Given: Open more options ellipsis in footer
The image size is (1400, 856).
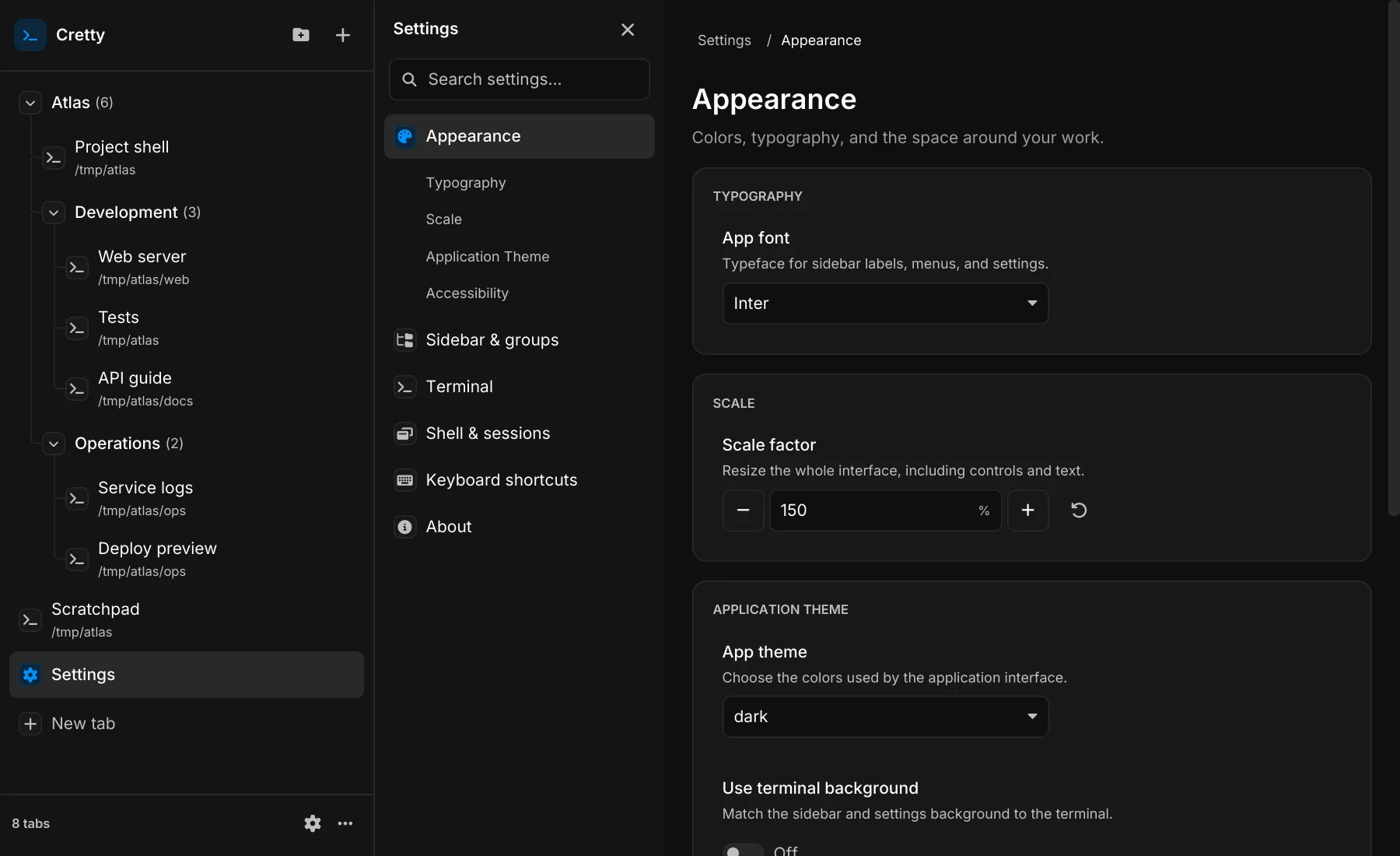Looking at the screenshot, I should (x=345, y=823).
